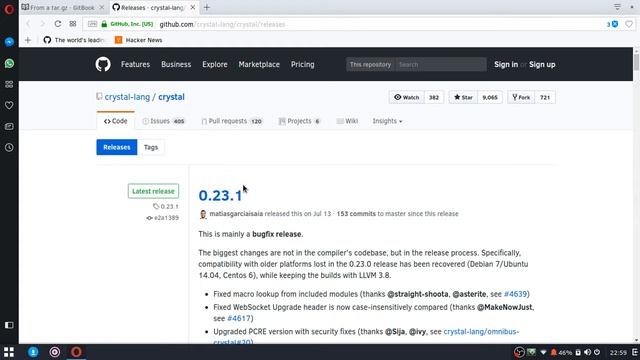The height and width of the screenshot is (360, 640).
Task: Open issue #4639 link
Action: (515, 294)
